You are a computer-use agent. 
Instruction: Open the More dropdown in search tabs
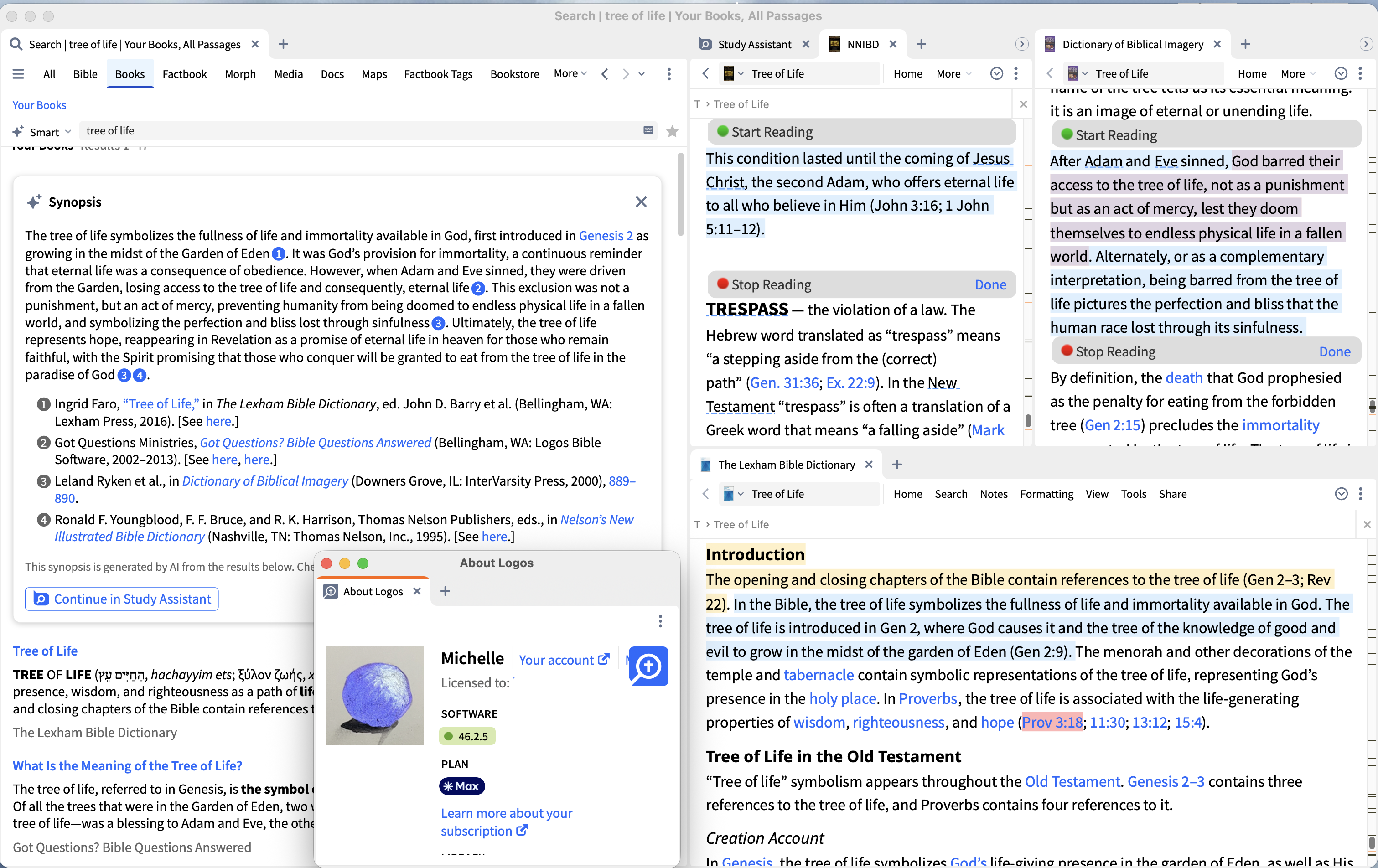pos(570,73)
